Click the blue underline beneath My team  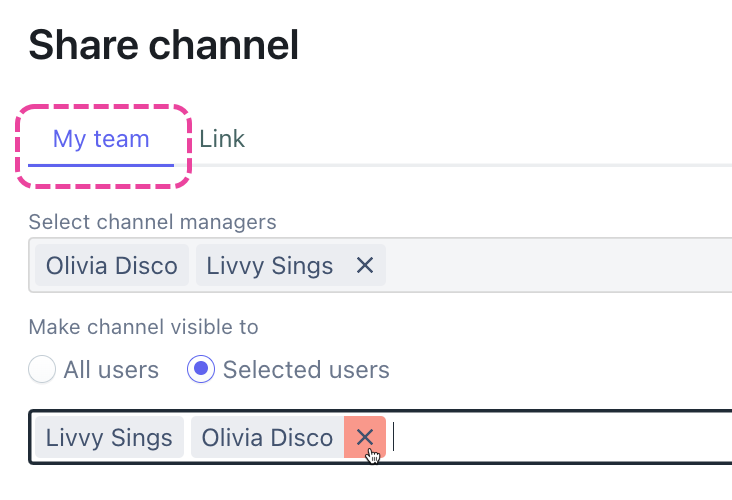coord(101,163)
